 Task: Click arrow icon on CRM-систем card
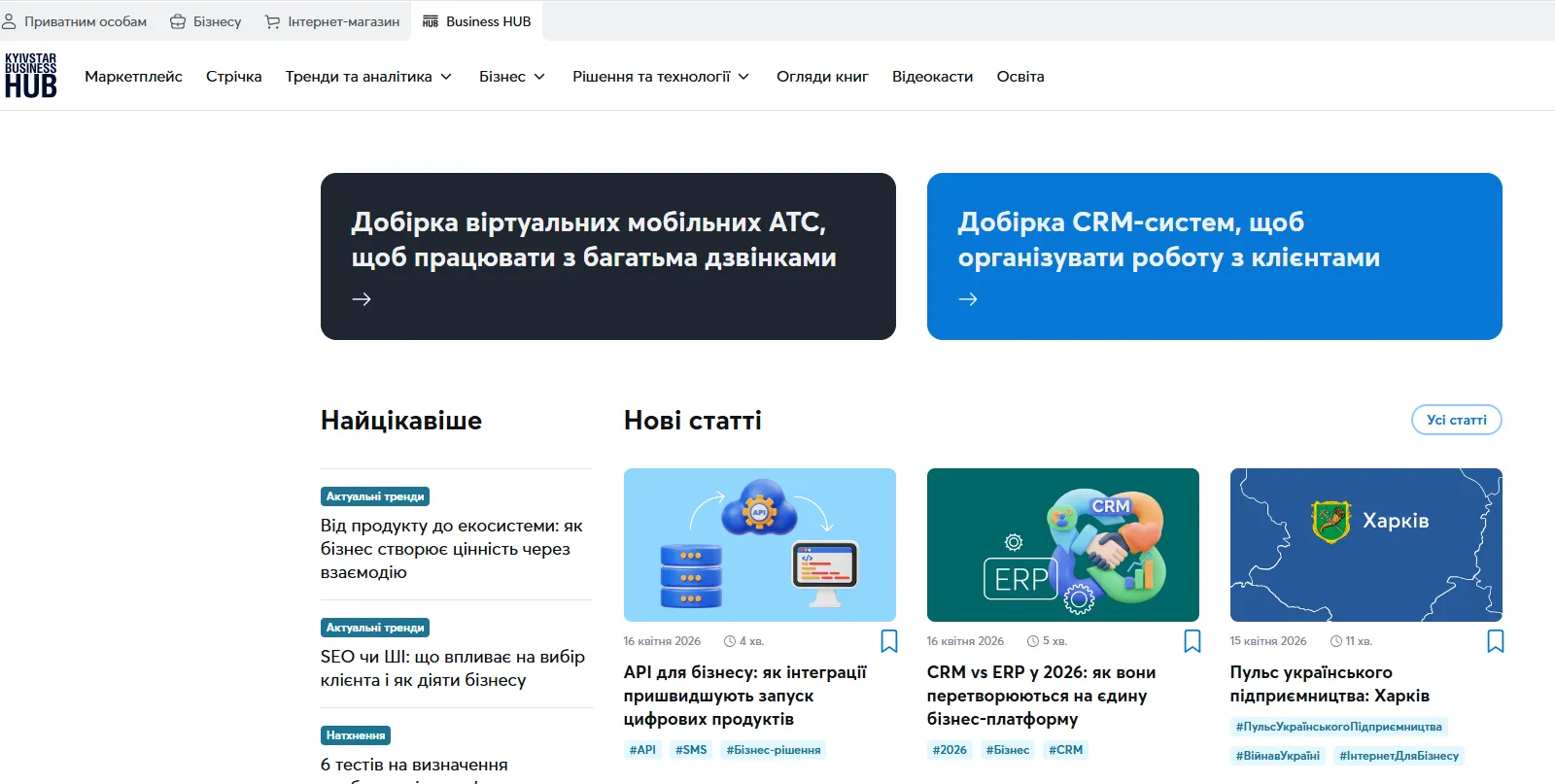pyautogui.click(x=968, y=299)
